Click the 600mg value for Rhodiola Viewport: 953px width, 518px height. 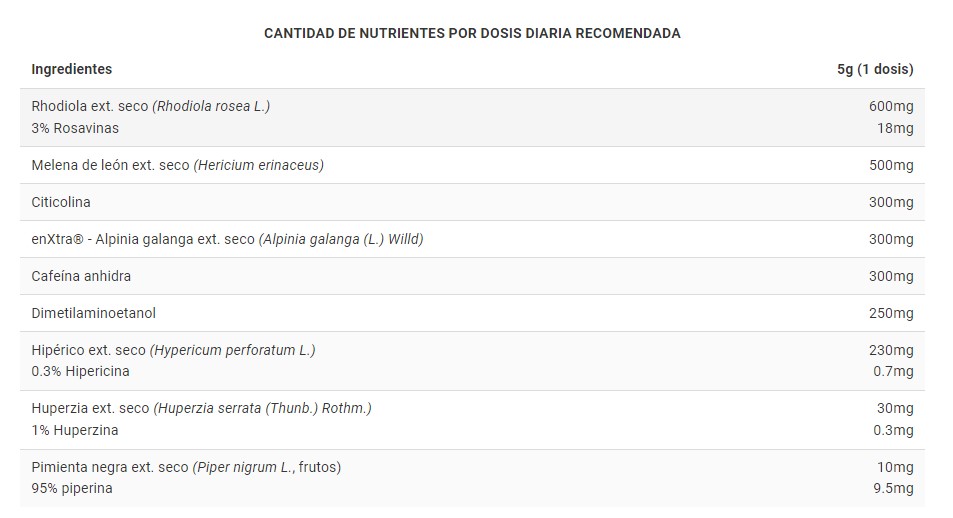pyautogui.click(x=891, y=106)
